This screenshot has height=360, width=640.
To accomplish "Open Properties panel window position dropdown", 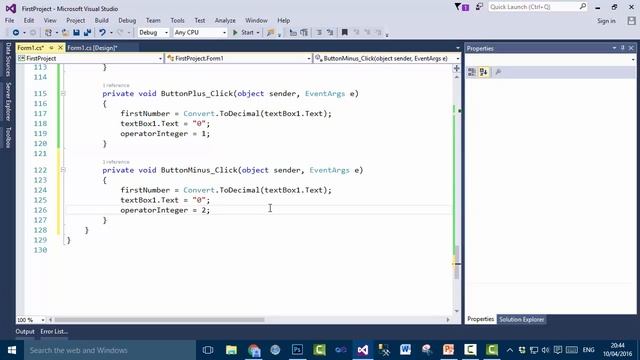I will click(x=614, y=48).
